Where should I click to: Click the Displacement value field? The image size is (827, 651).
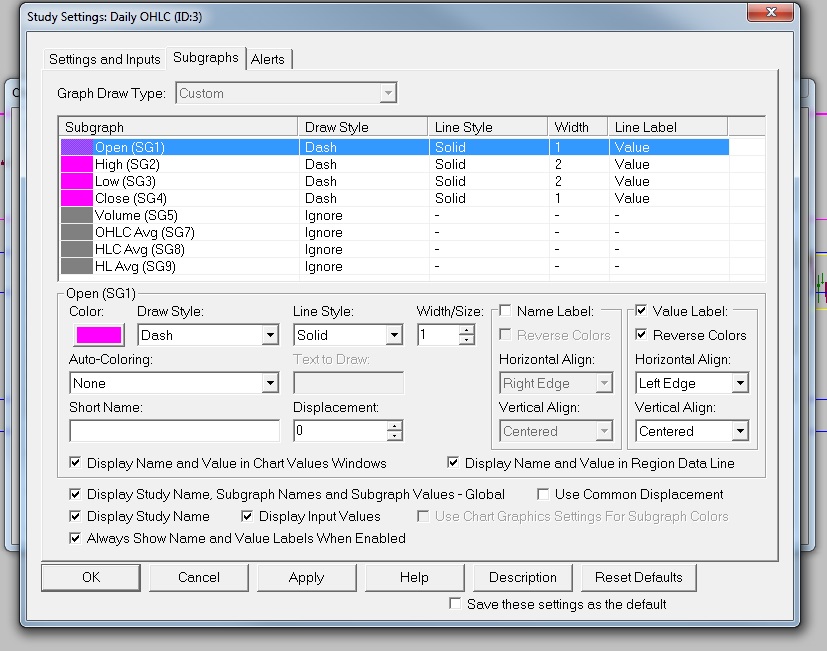(340, 431)
